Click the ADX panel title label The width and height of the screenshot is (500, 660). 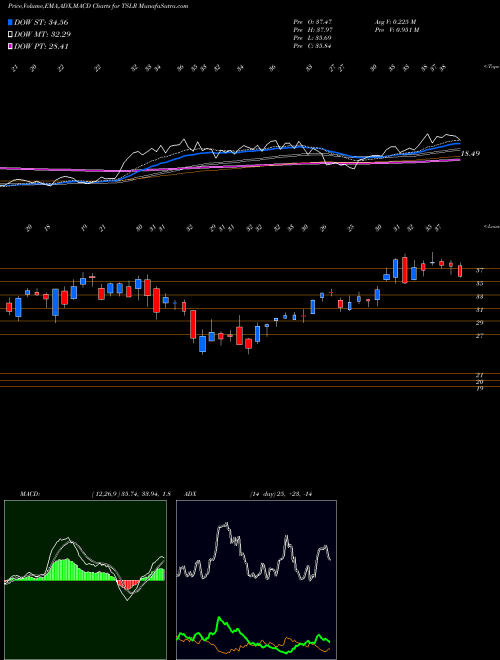(x=190, y=494)
